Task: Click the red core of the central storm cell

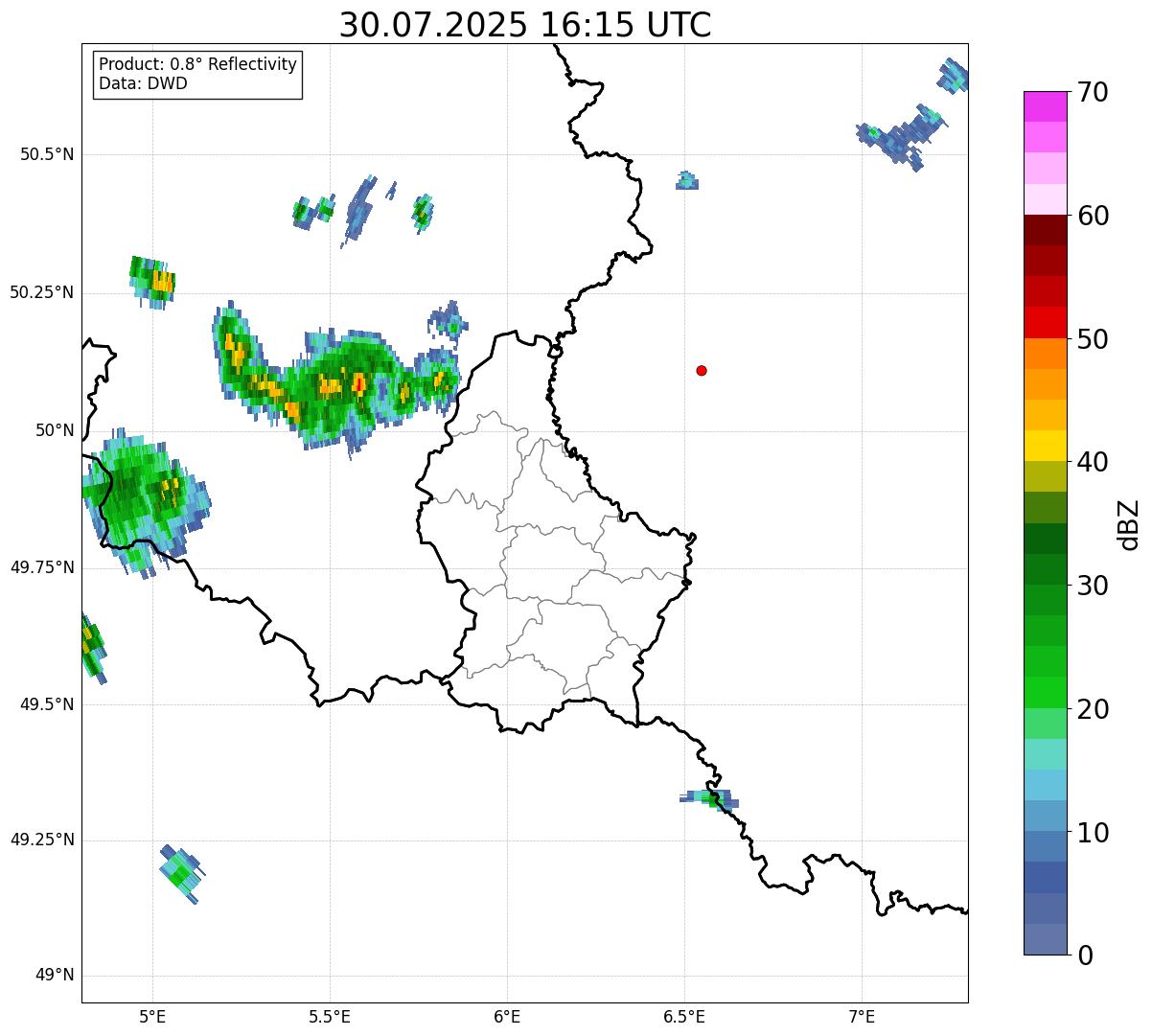Action: click(359, 383)
